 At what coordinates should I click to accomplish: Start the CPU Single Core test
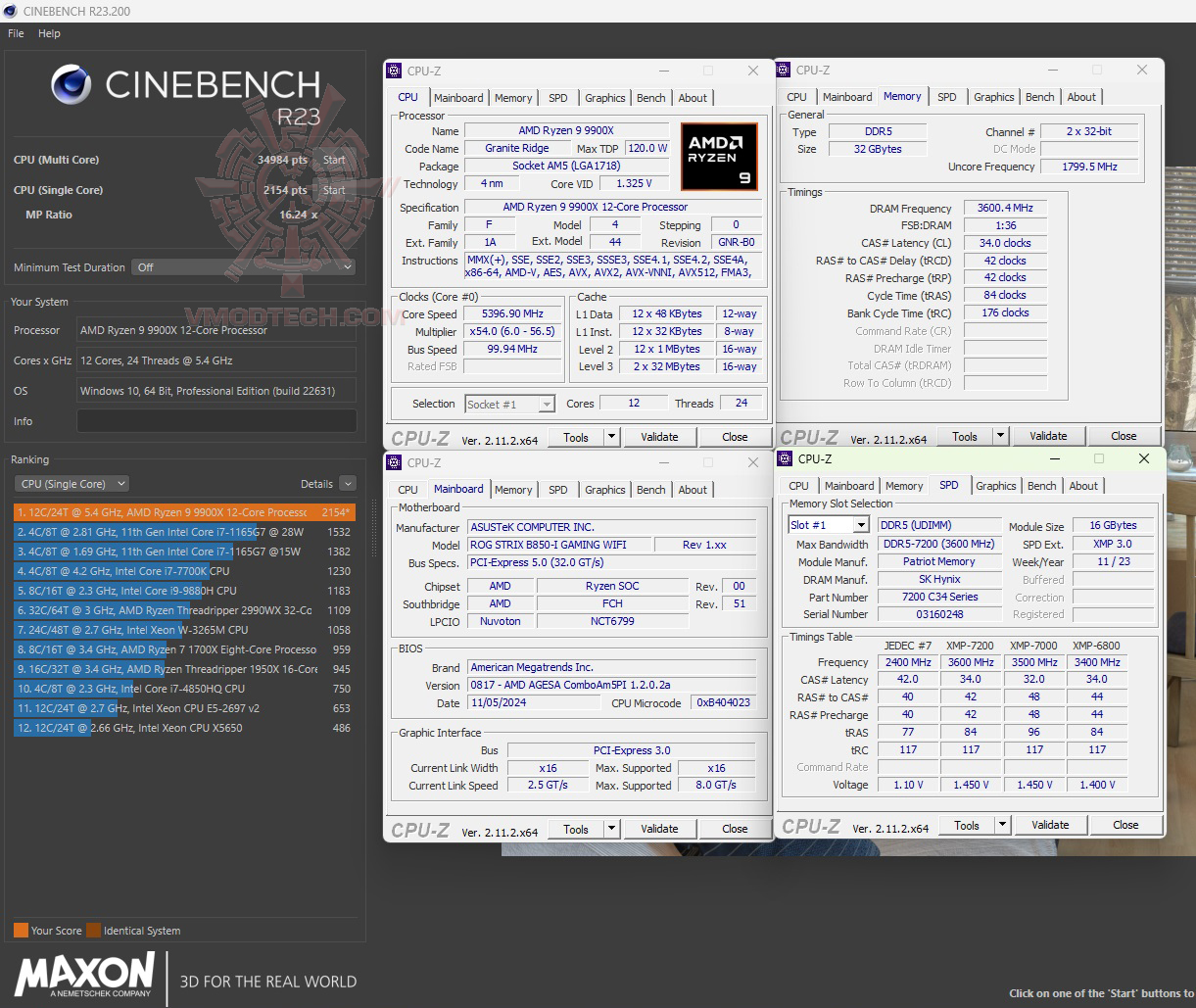334,190
